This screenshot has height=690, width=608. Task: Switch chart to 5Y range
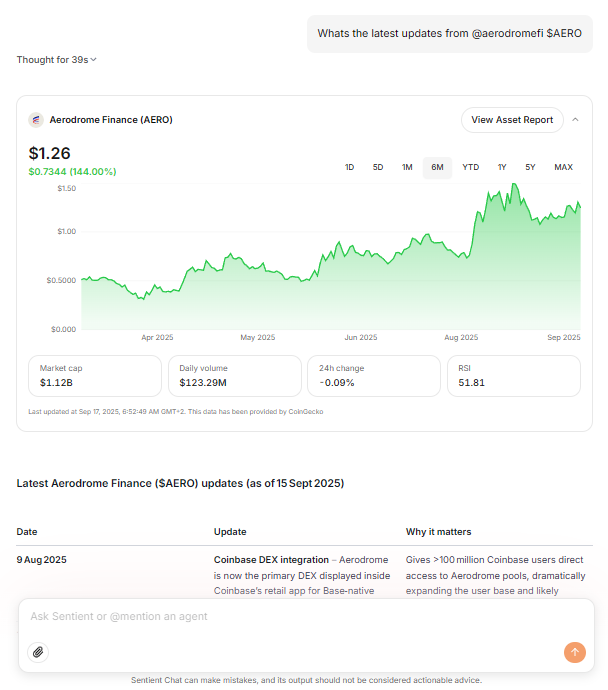tap(530, 167)
